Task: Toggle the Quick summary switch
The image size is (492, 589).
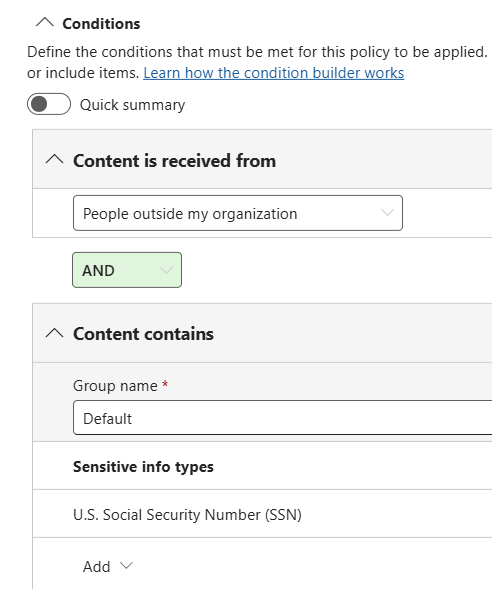Action: (x=49, y=104)
